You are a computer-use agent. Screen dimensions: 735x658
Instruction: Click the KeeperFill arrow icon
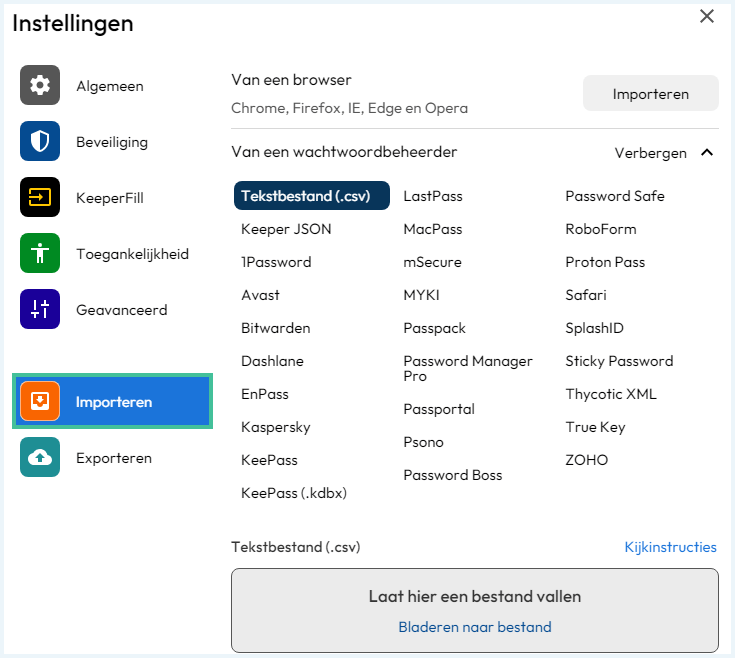tap(40, 197)
